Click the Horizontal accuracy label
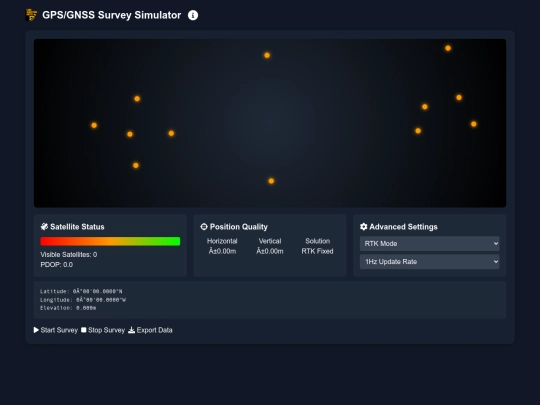 coord(222,241)
